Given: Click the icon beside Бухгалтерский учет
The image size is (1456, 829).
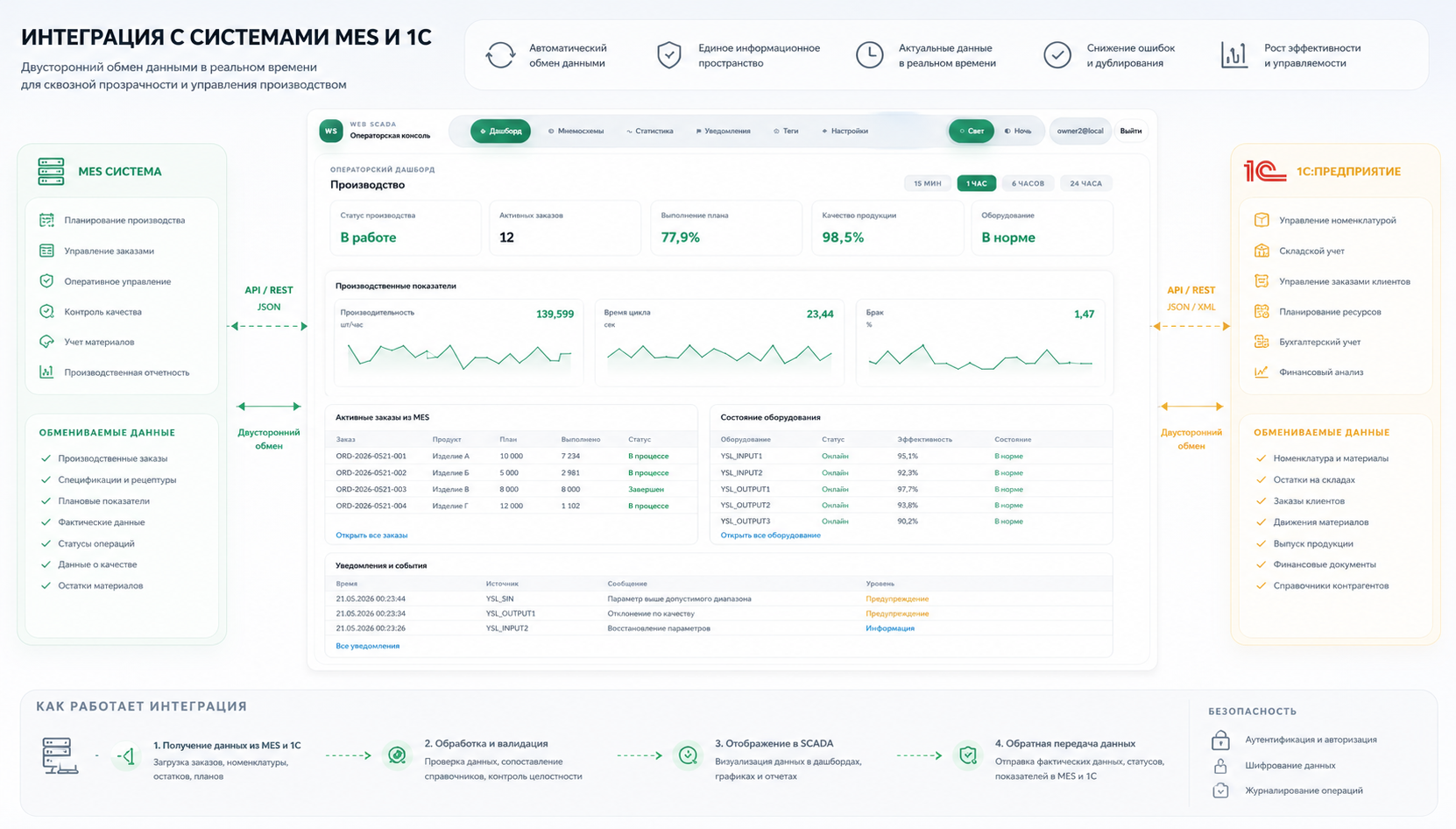Looking at the screenshot, I should click(1262, 342).
